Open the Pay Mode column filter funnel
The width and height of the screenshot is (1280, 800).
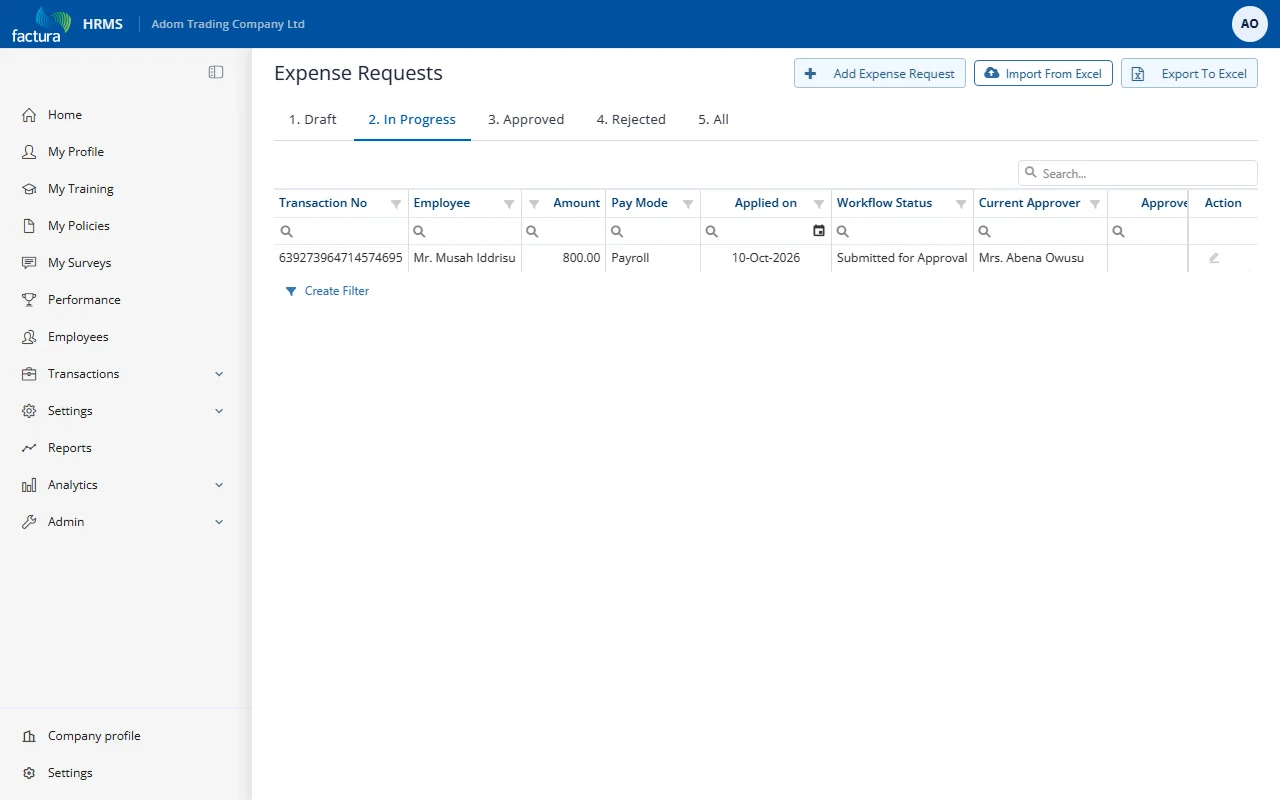(688, 204)
